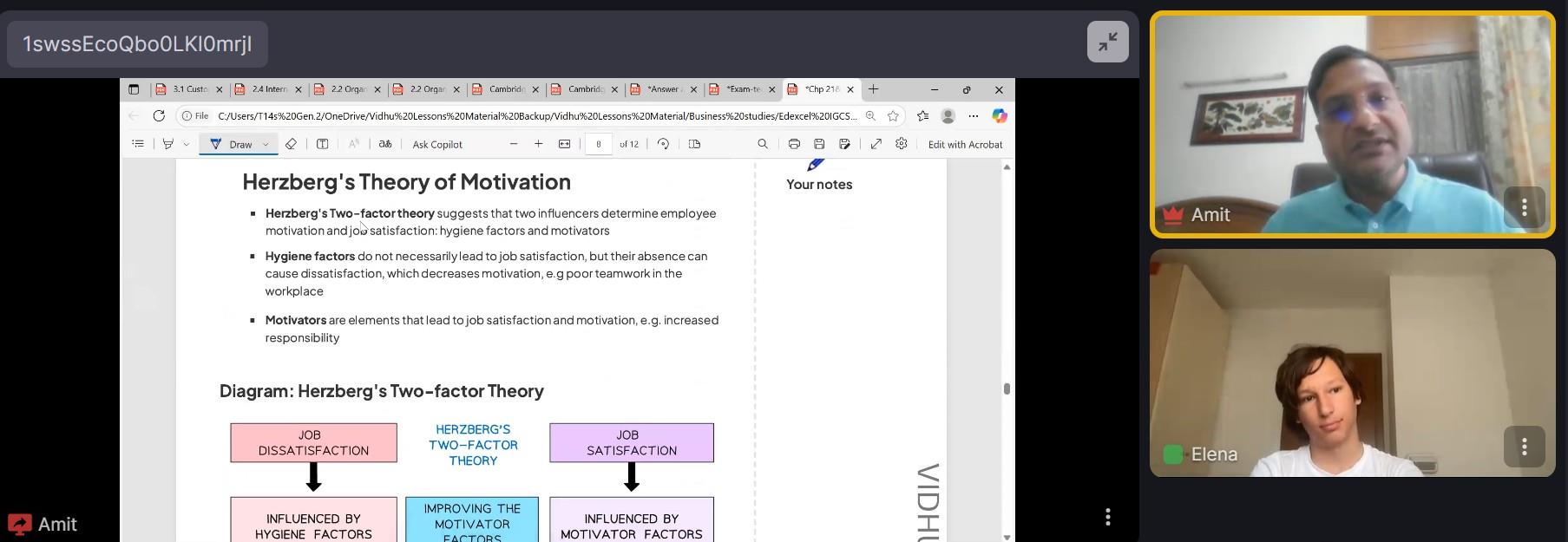Click Ask Copilot button
The height and width of the screenshot is (542, 1568).
coord(437,145)
